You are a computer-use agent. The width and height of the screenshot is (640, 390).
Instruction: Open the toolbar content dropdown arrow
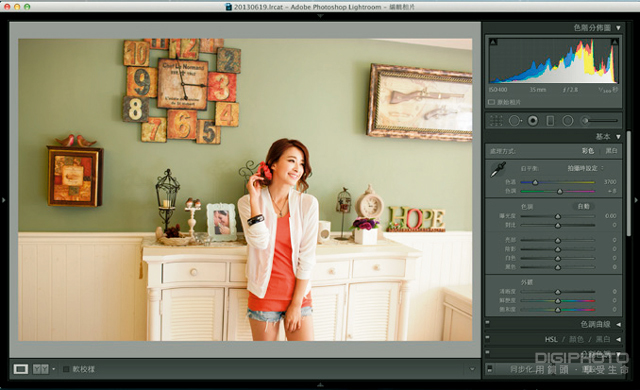pos(472,369)
